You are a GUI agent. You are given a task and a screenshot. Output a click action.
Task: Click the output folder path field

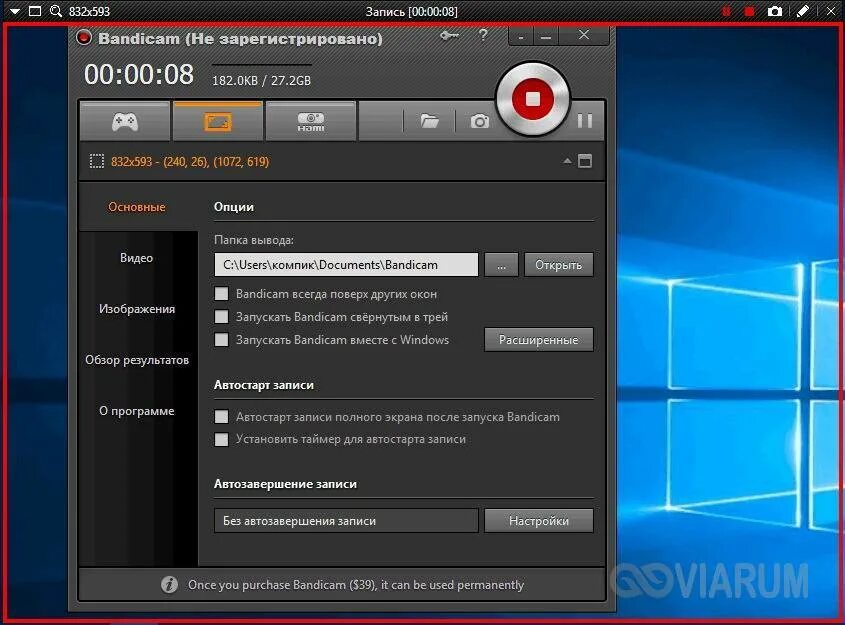346,265
